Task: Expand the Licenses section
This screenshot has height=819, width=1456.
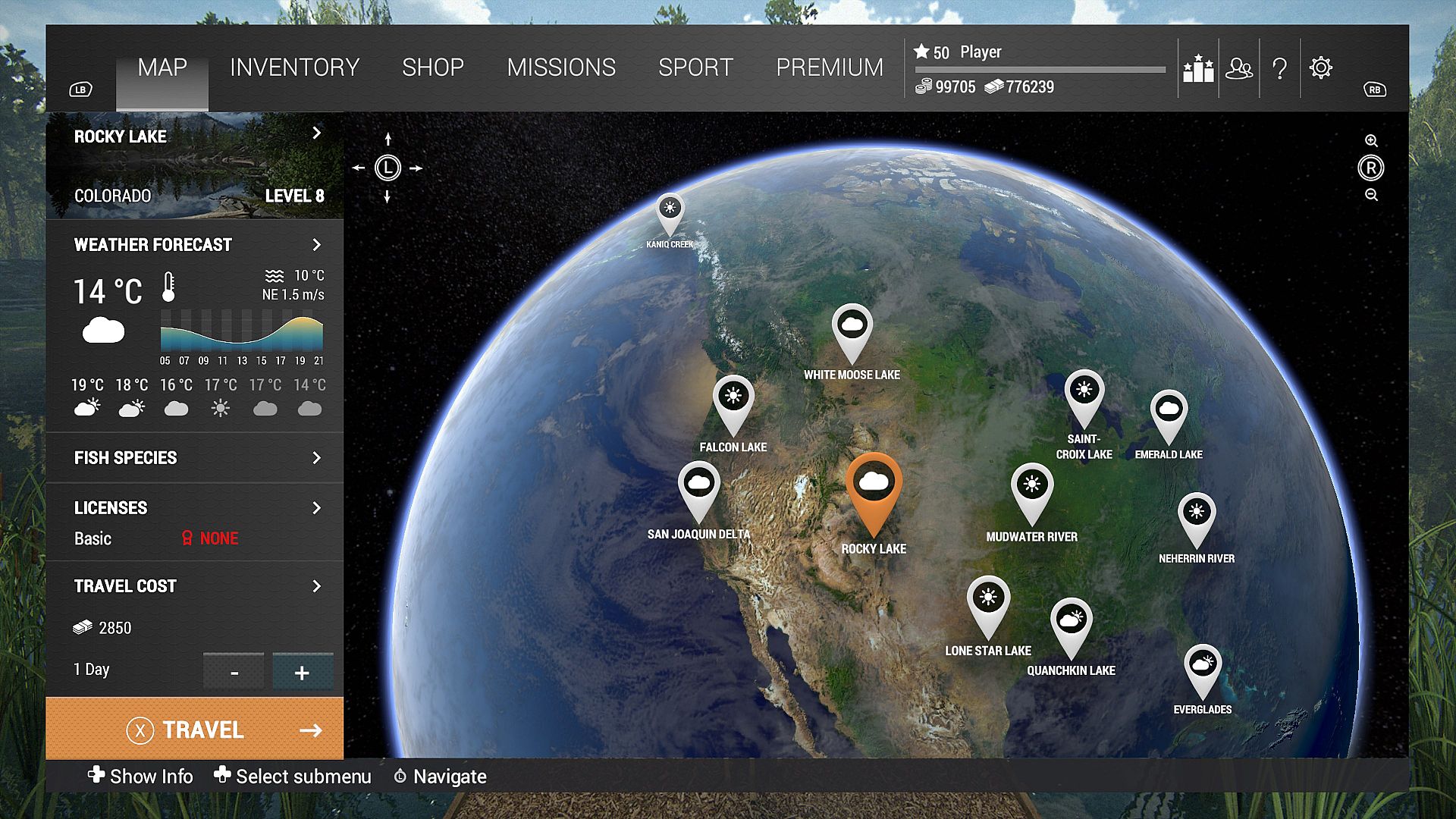Action: [x=316, y=508]
